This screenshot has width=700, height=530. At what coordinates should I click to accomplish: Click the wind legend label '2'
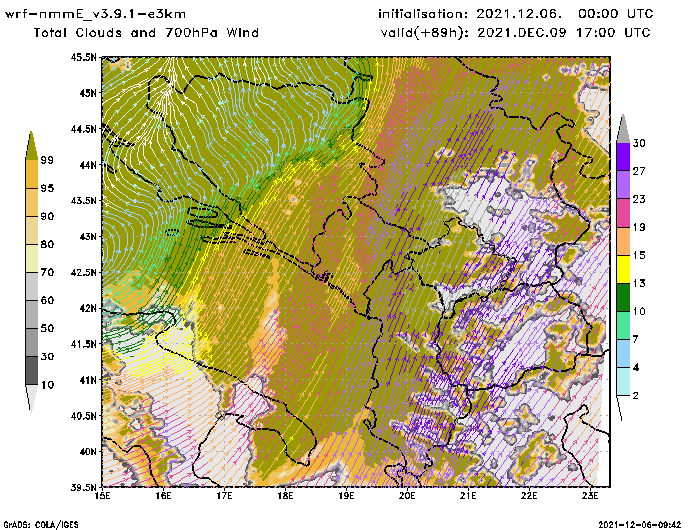point(635,396)
